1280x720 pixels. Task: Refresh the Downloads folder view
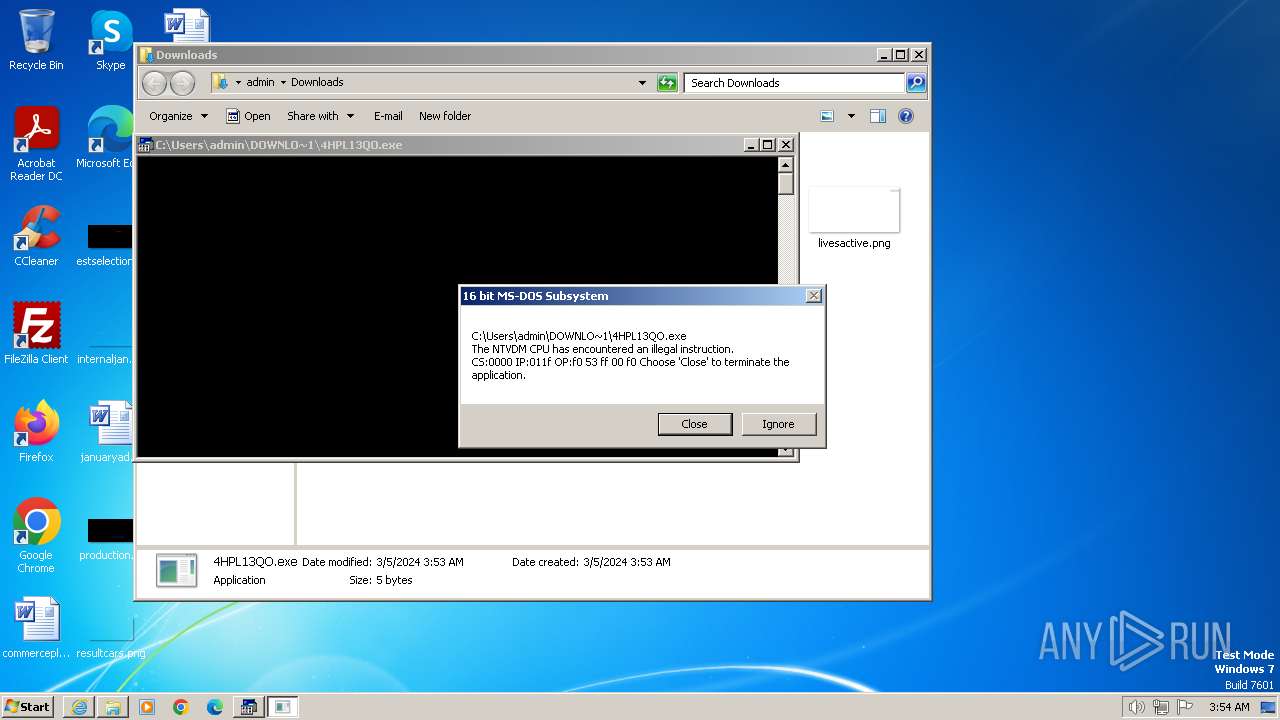[x=667, y=83]
